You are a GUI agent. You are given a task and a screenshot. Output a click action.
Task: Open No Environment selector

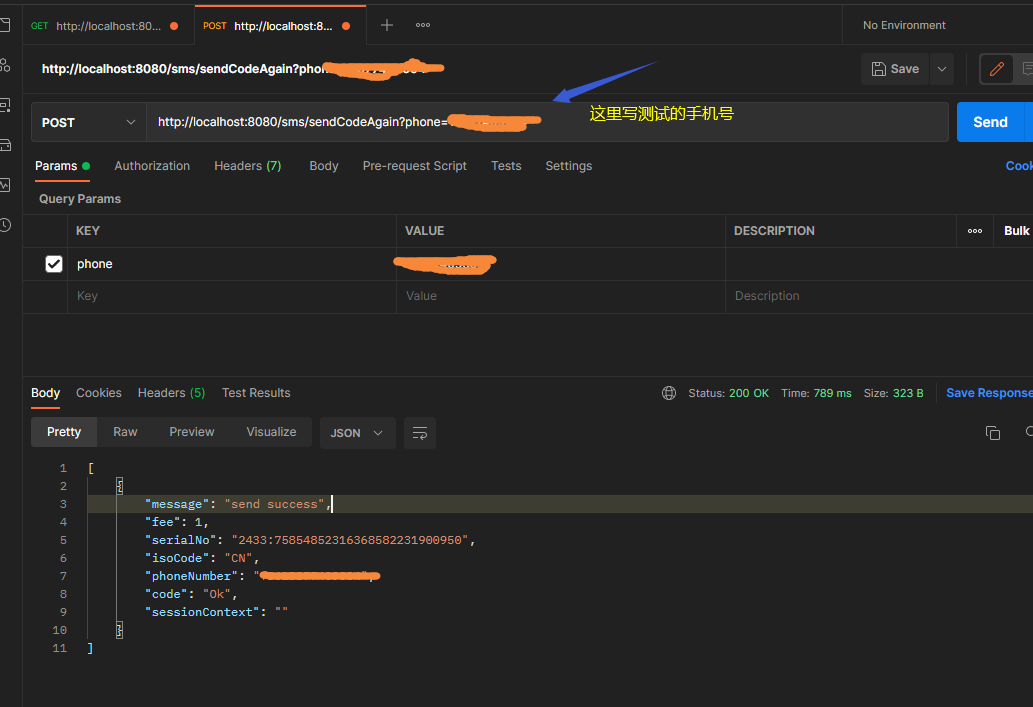click(x=904, y=25)
